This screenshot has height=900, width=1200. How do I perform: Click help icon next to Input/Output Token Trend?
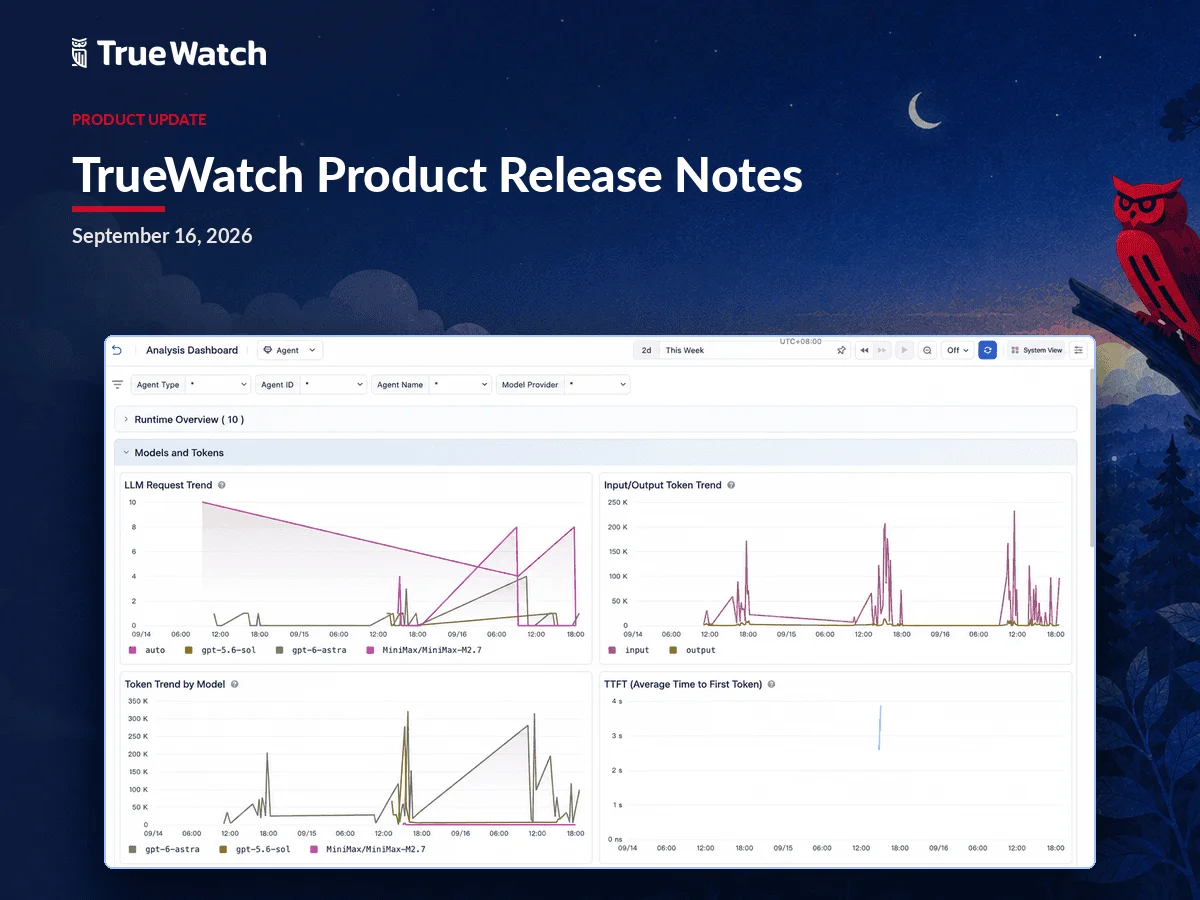coord(731,485)
